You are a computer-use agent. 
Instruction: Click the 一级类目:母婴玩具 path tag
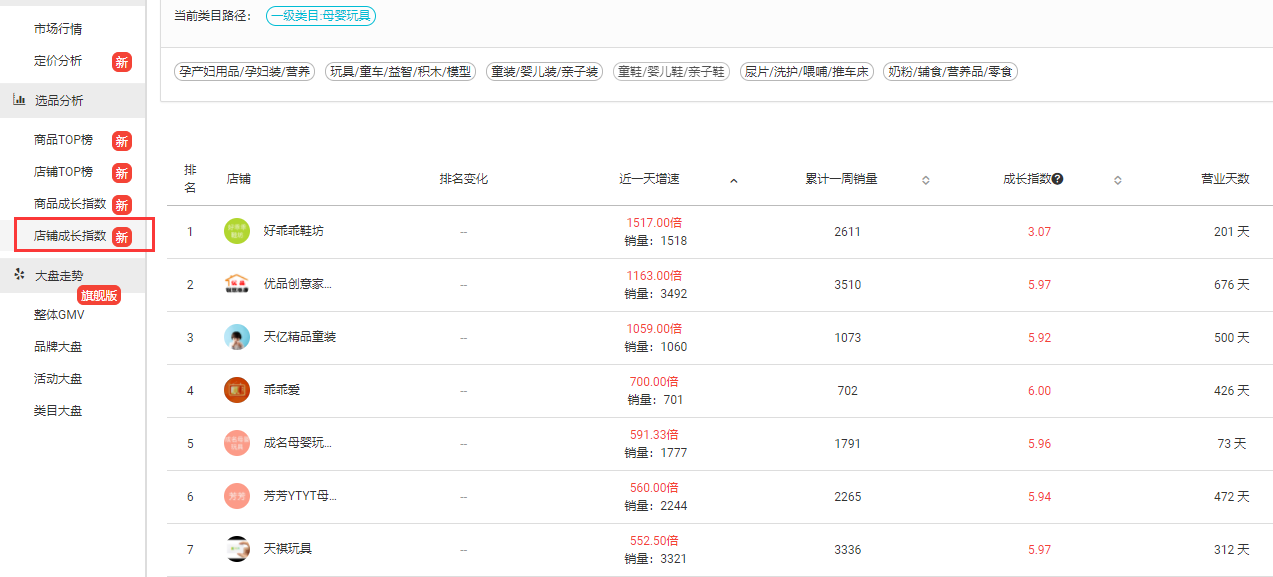tap(321, 16)
